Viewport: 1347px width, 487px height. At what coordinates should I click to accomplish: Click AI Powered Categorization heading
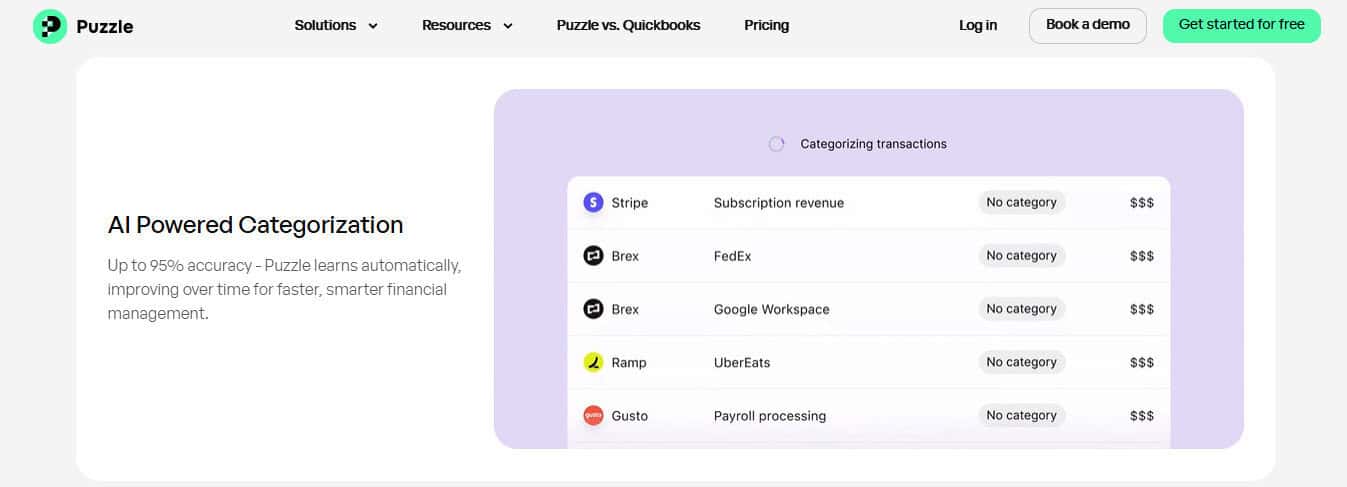point(255,225)
